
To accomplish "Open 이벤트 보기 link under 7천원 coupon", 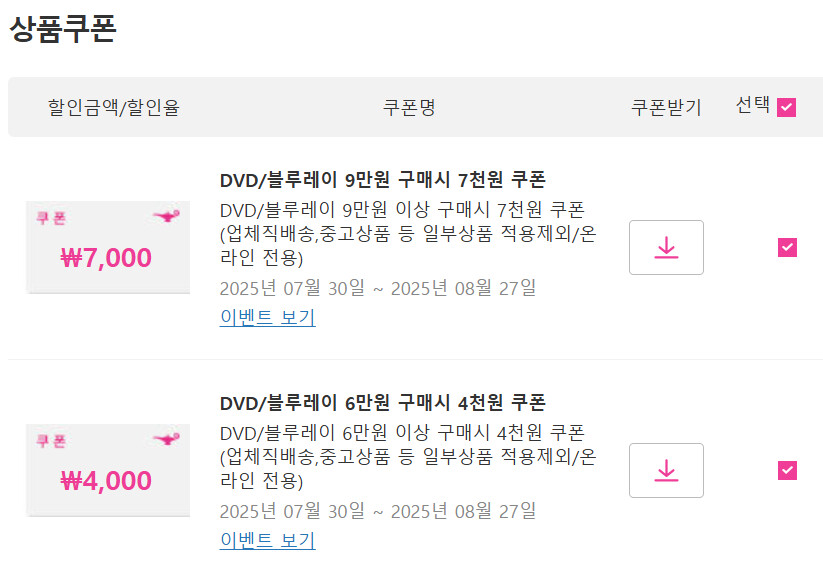I will [267, 318].
